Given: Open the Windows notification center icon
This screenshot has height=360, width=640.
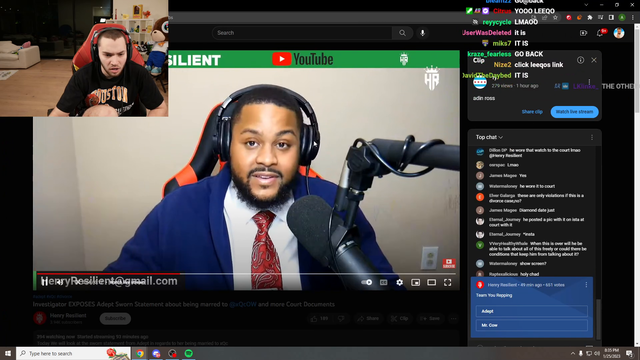Looking at the screenshot, I should (629, 353).
